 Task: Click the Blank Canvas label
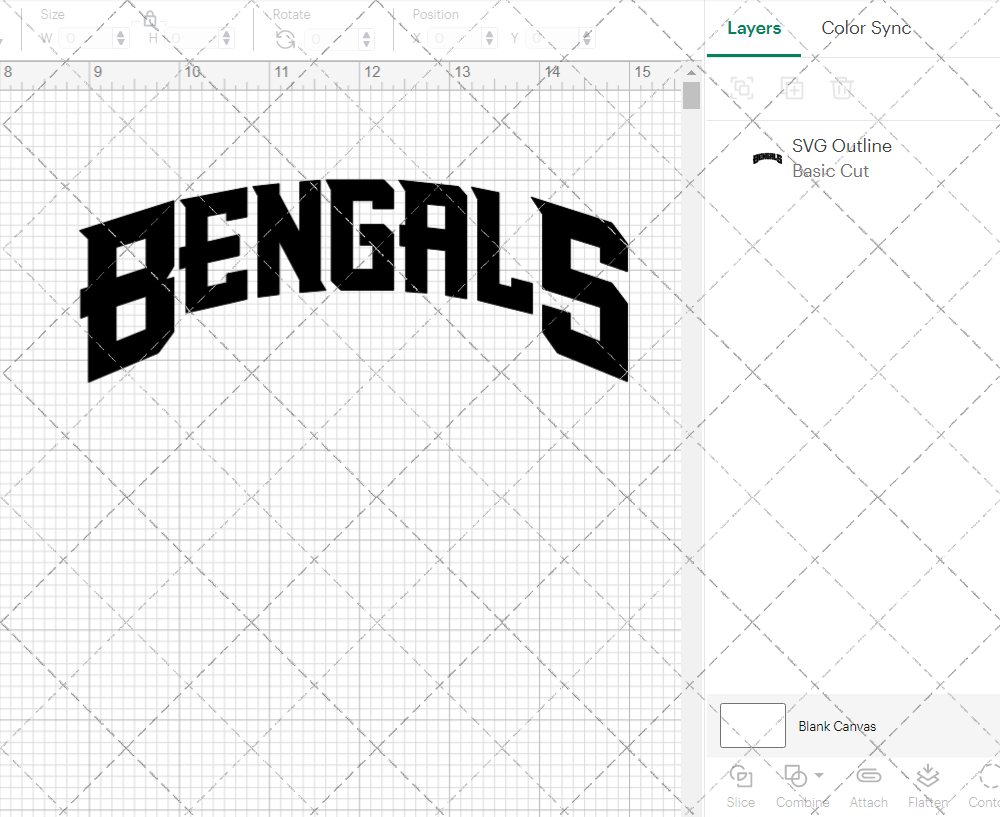pyautogui.click(x=837, y=726)
